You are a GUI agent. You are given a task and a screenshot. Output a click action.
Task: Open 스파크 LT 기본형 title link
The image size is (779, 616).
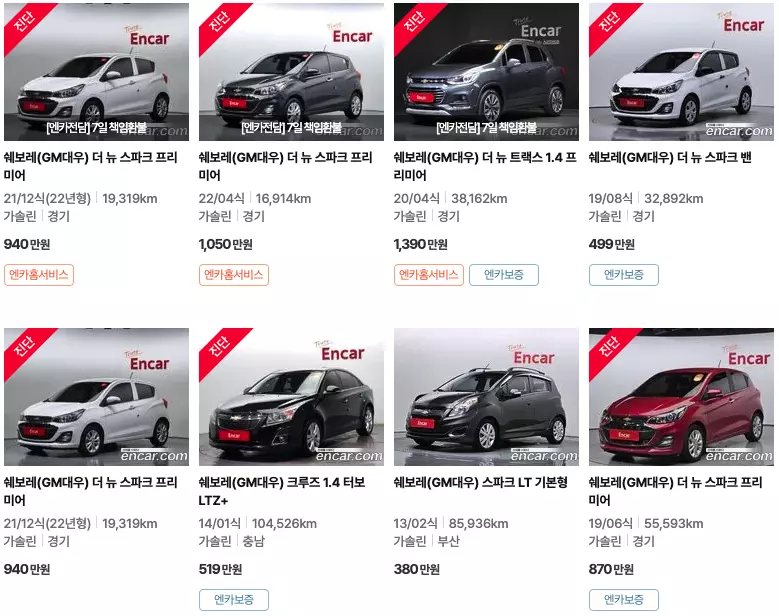tap(480, 482)
